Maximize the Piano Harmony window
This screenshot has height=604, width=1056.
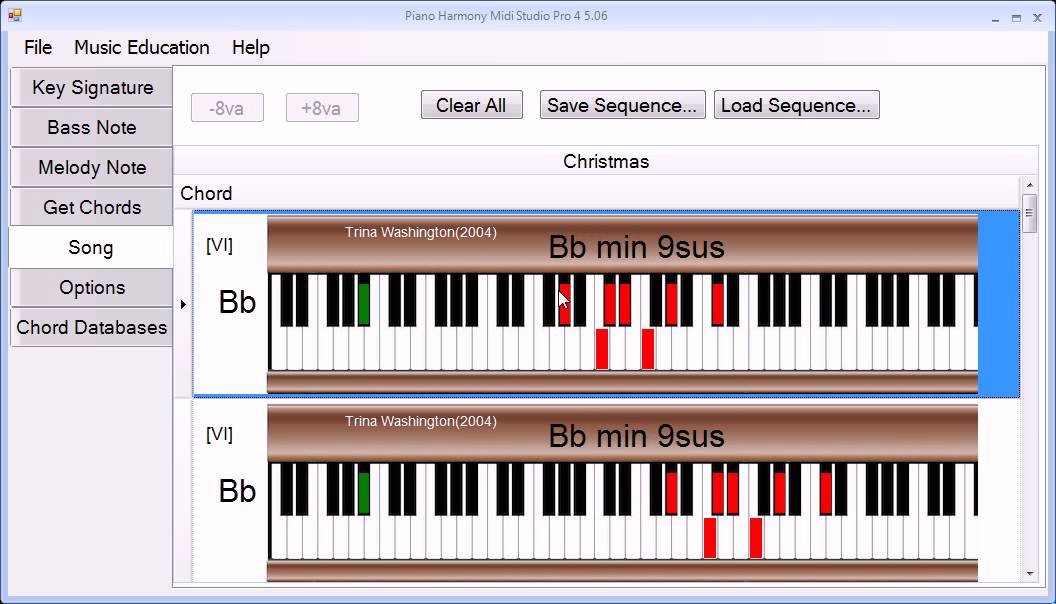coord(1016,18)
